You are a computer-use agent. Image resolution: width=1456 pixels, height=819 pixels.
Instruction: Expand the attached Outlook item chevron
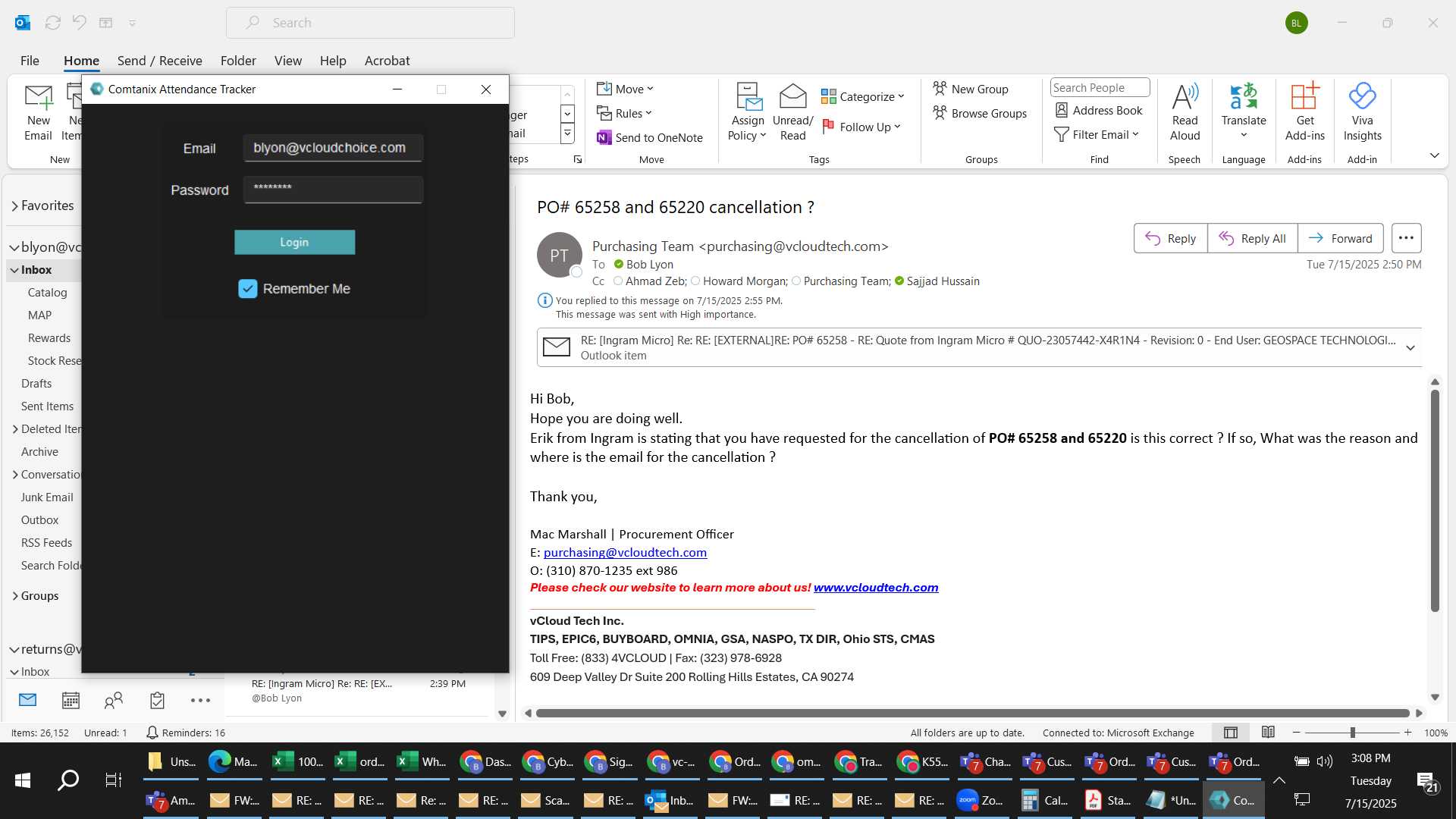coord(1410,347)
